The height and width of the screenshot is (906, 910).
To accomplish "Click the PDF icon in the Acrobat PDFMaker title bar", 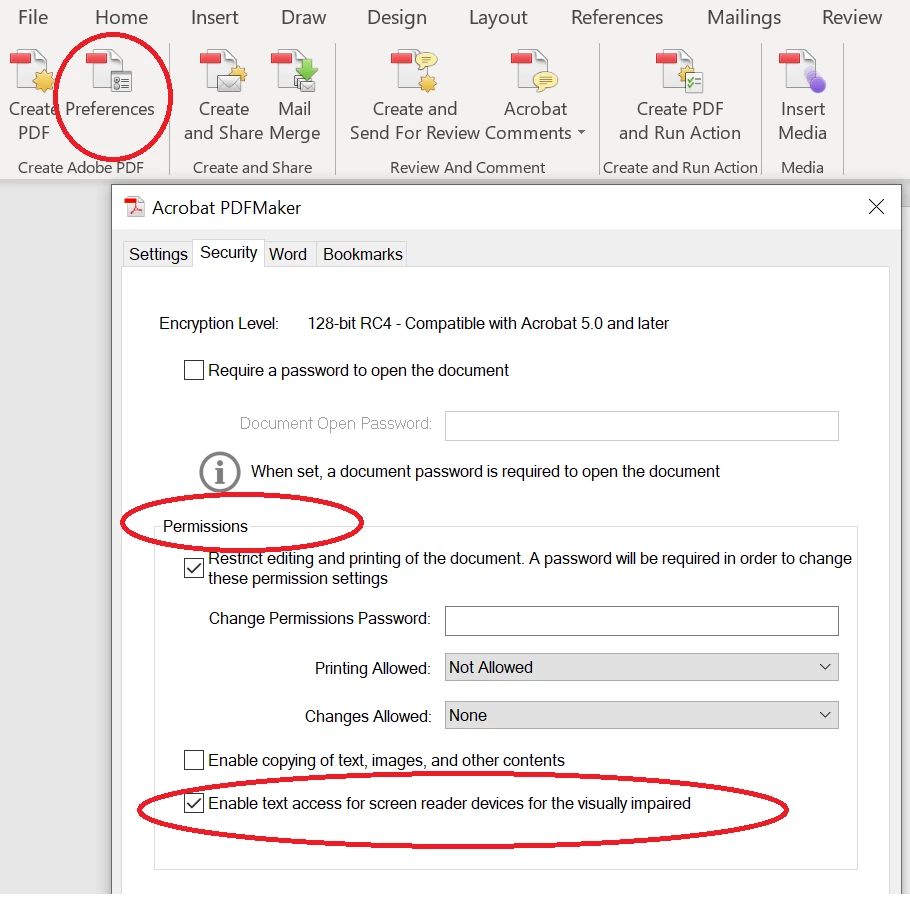I will point(135,207).
